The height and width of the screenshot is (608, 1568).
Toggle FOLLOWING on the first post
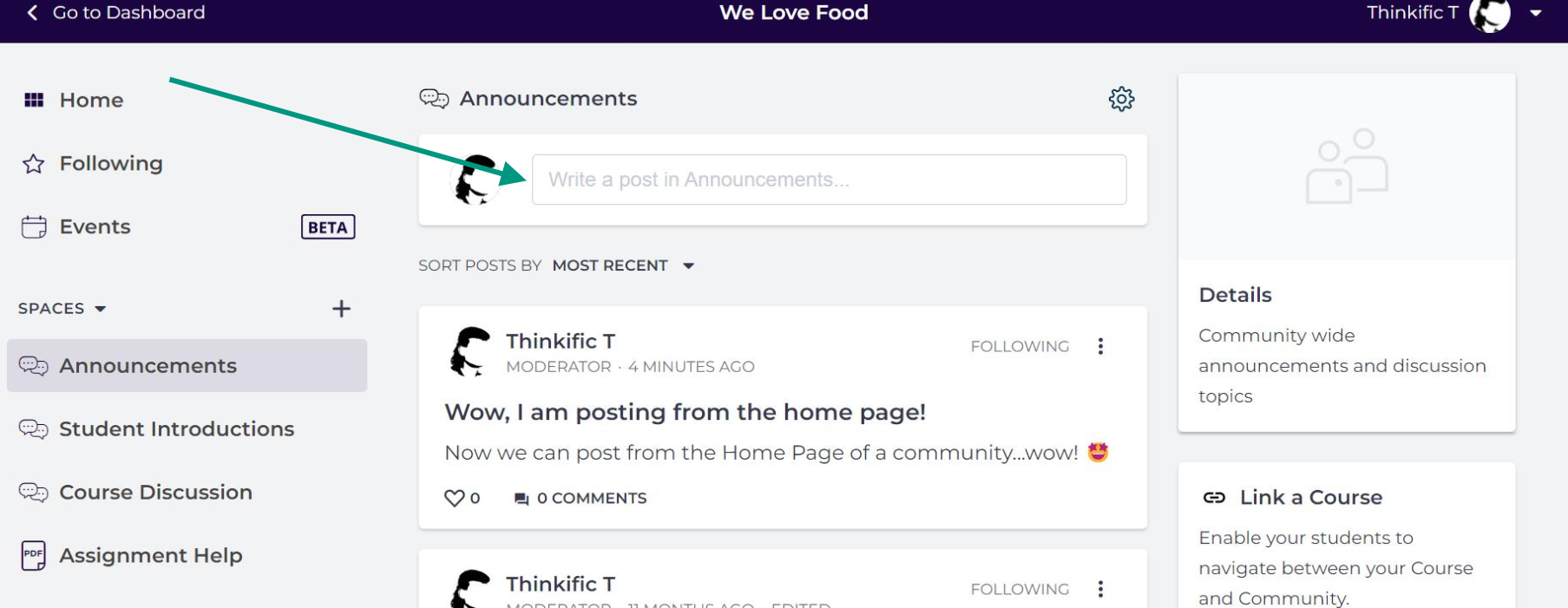(1020, 346)
